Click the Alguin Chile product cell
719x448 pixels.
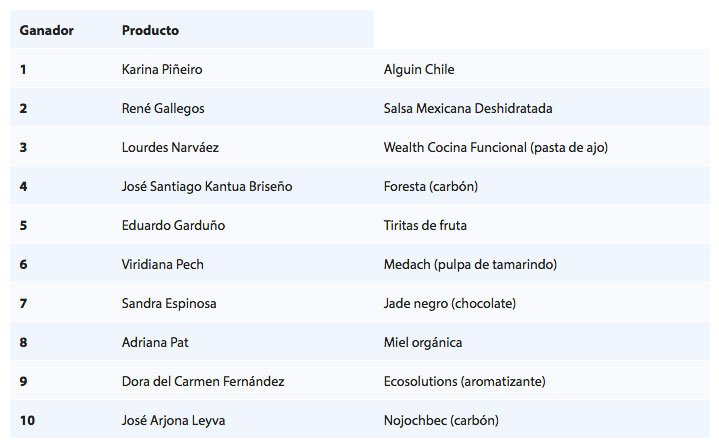coord(419,69)
